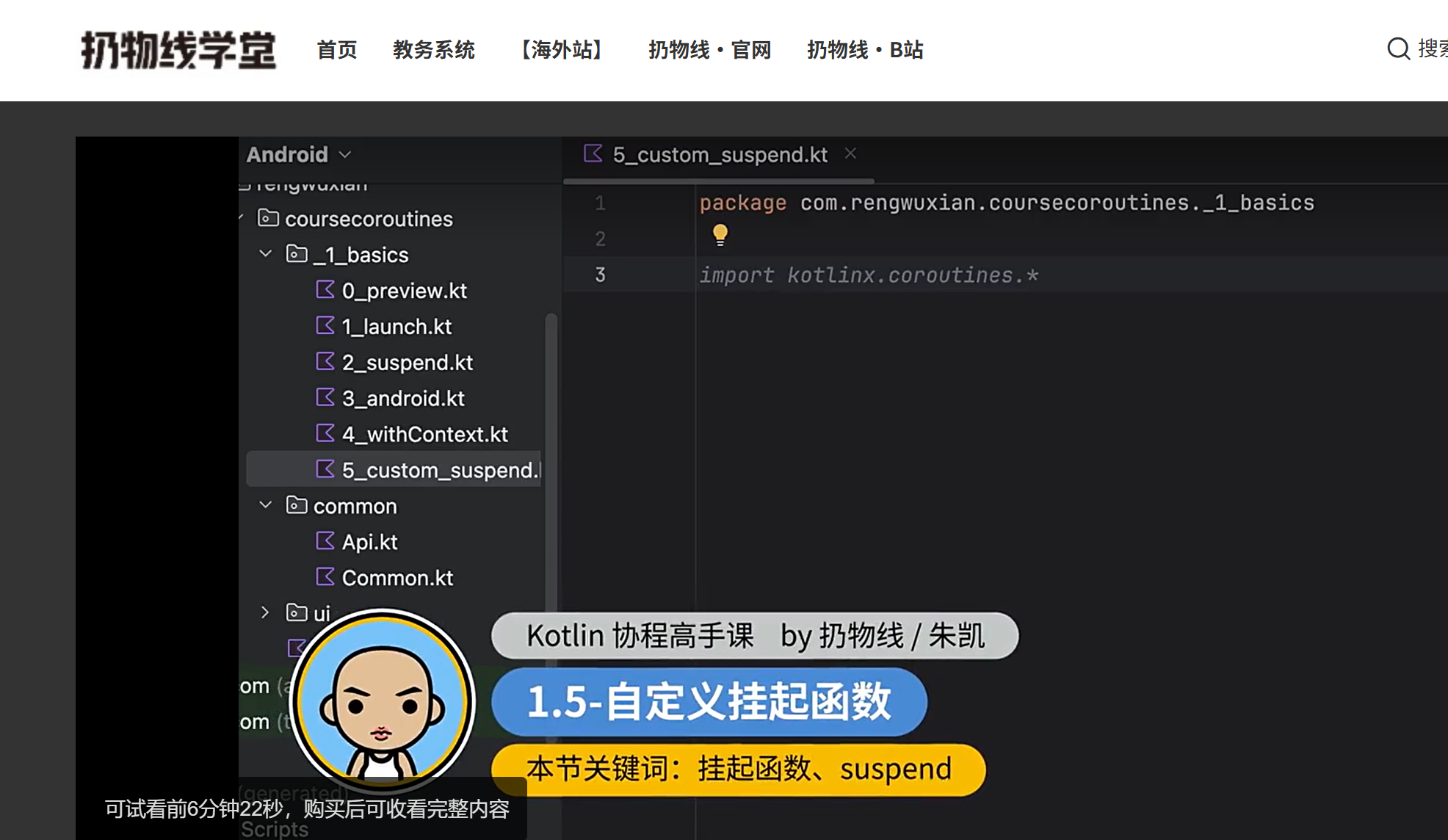
Task: Click the 扔物线学堂 site logo
Action: (x=178, y=50)
